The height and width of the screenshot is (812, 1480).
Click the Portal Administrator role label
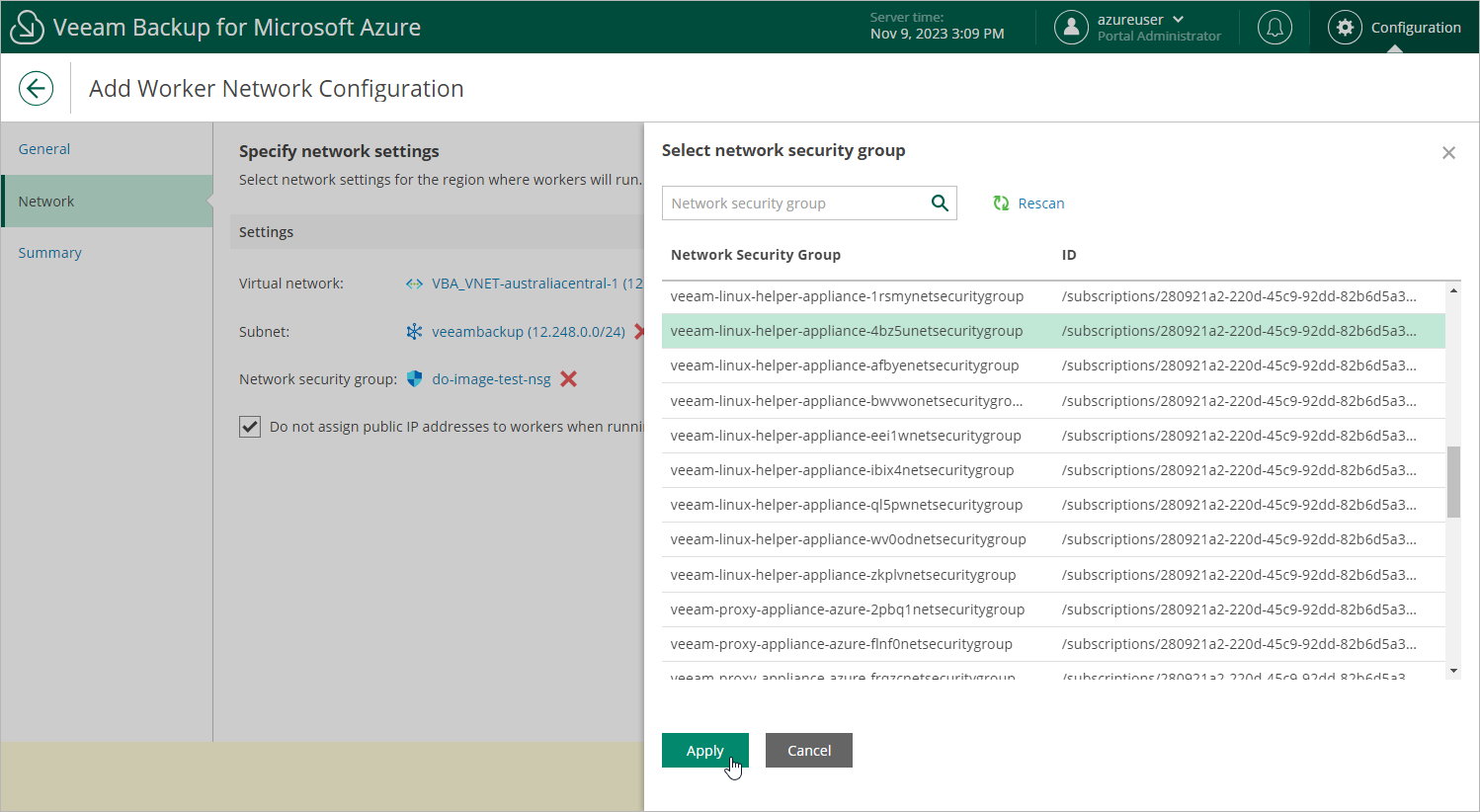click(1159, 36)
